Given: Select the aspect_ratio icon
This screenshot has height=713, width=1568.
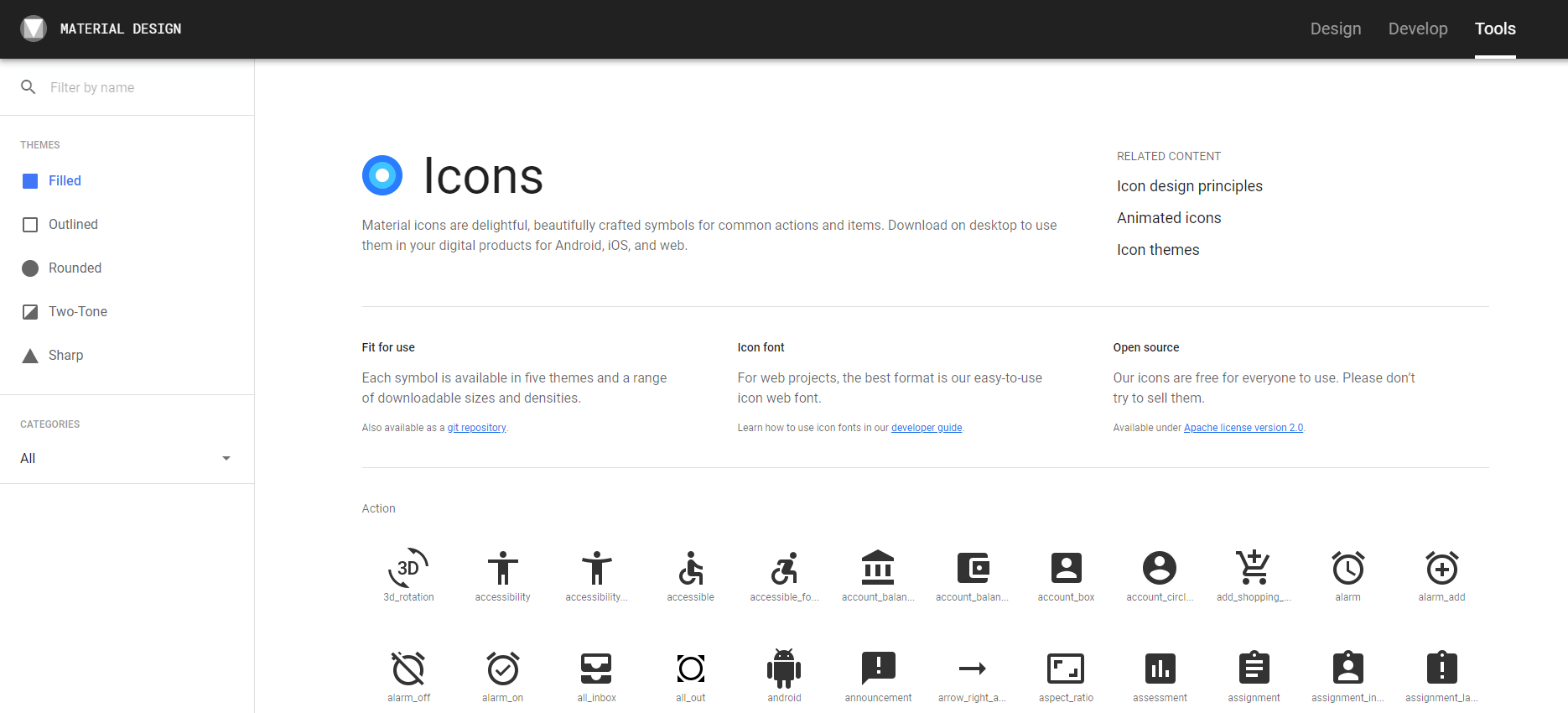Looking at the screenshot, I should pos(1066,669).
